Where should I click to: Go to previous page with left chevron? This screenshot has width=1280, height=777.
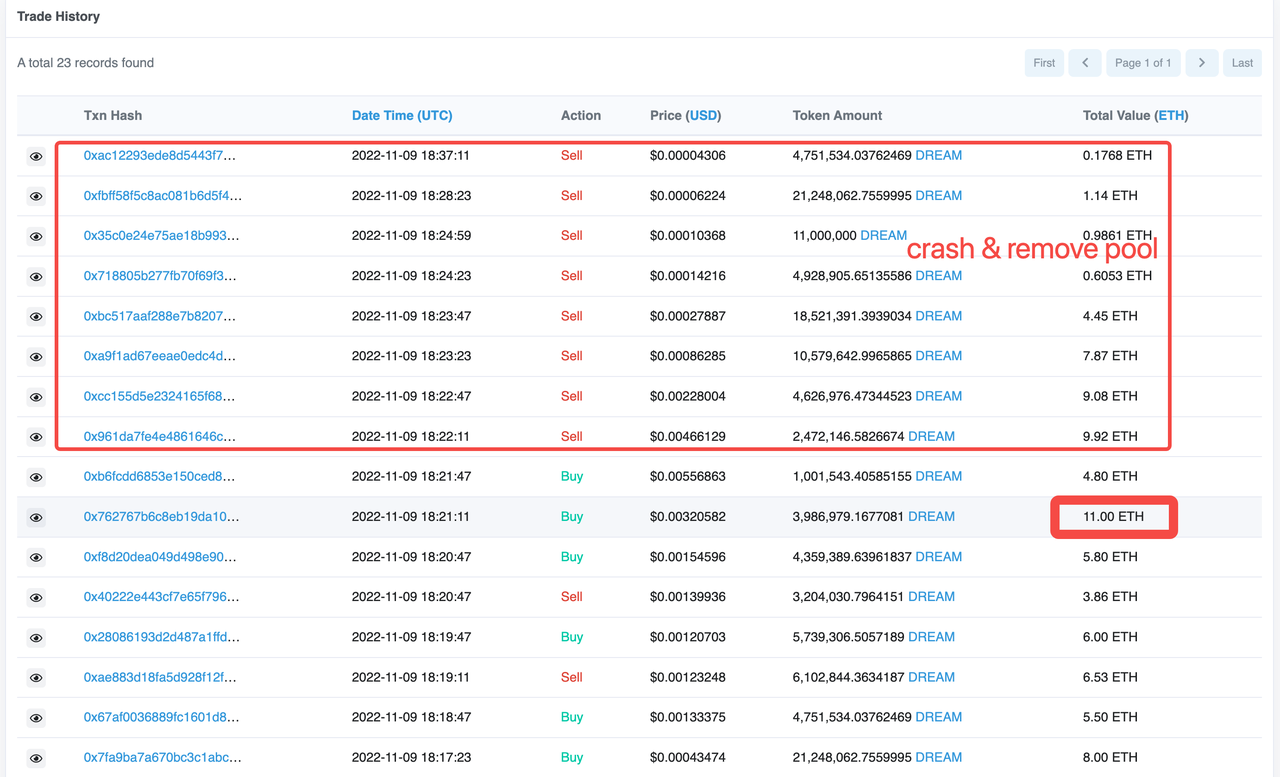click(x=1085, y=63)
